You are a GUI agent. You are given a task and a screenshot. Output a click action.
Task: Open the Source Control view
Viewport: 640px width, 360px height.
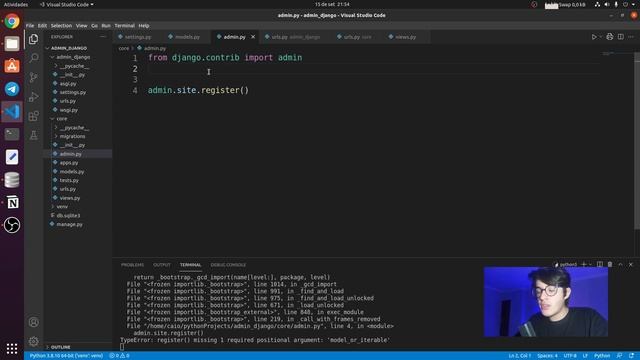[x=34, y=77]
